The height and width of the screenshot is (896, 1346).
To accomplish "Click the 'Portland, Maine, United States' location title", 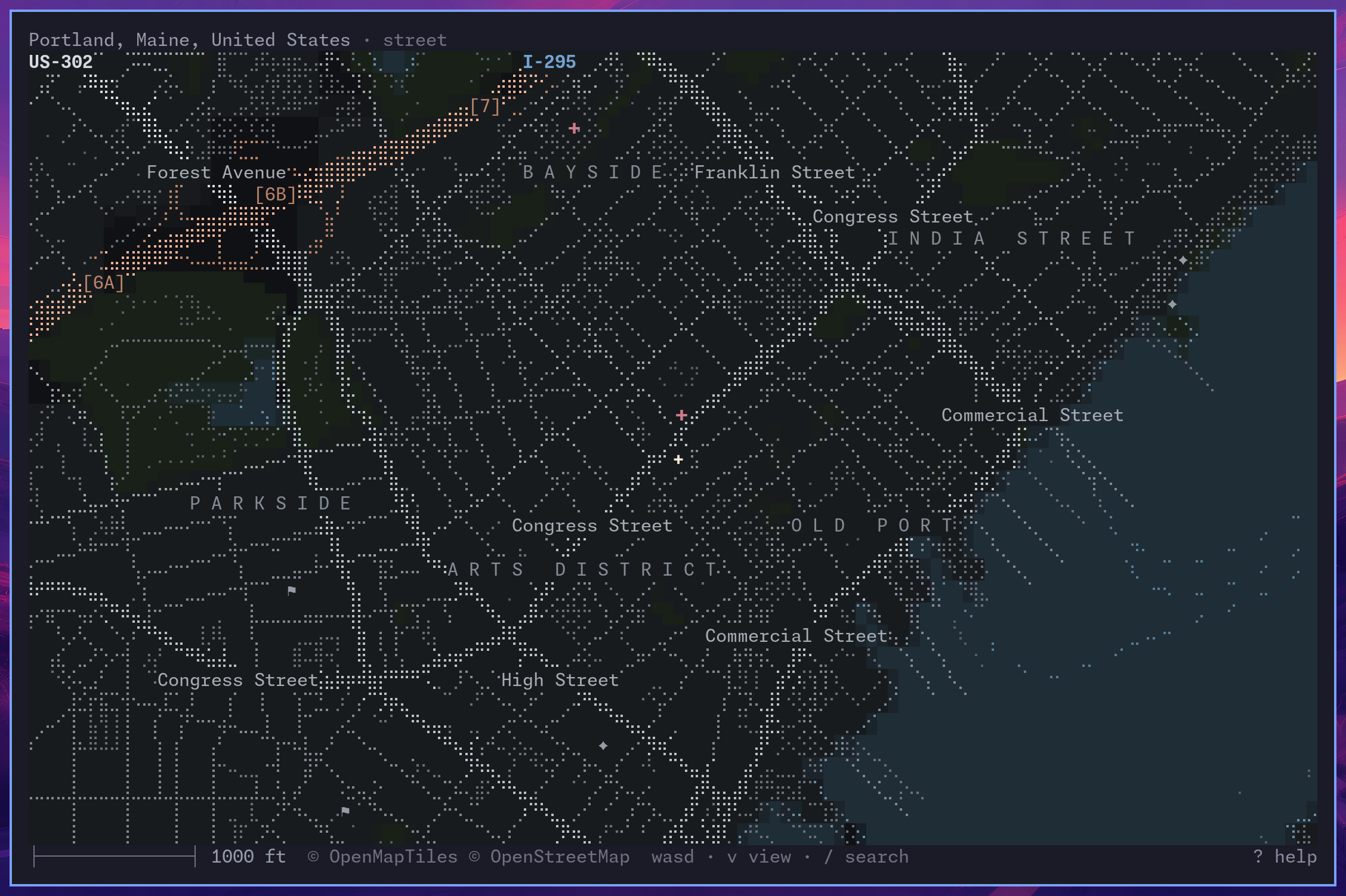I will [x=190, y=40].
